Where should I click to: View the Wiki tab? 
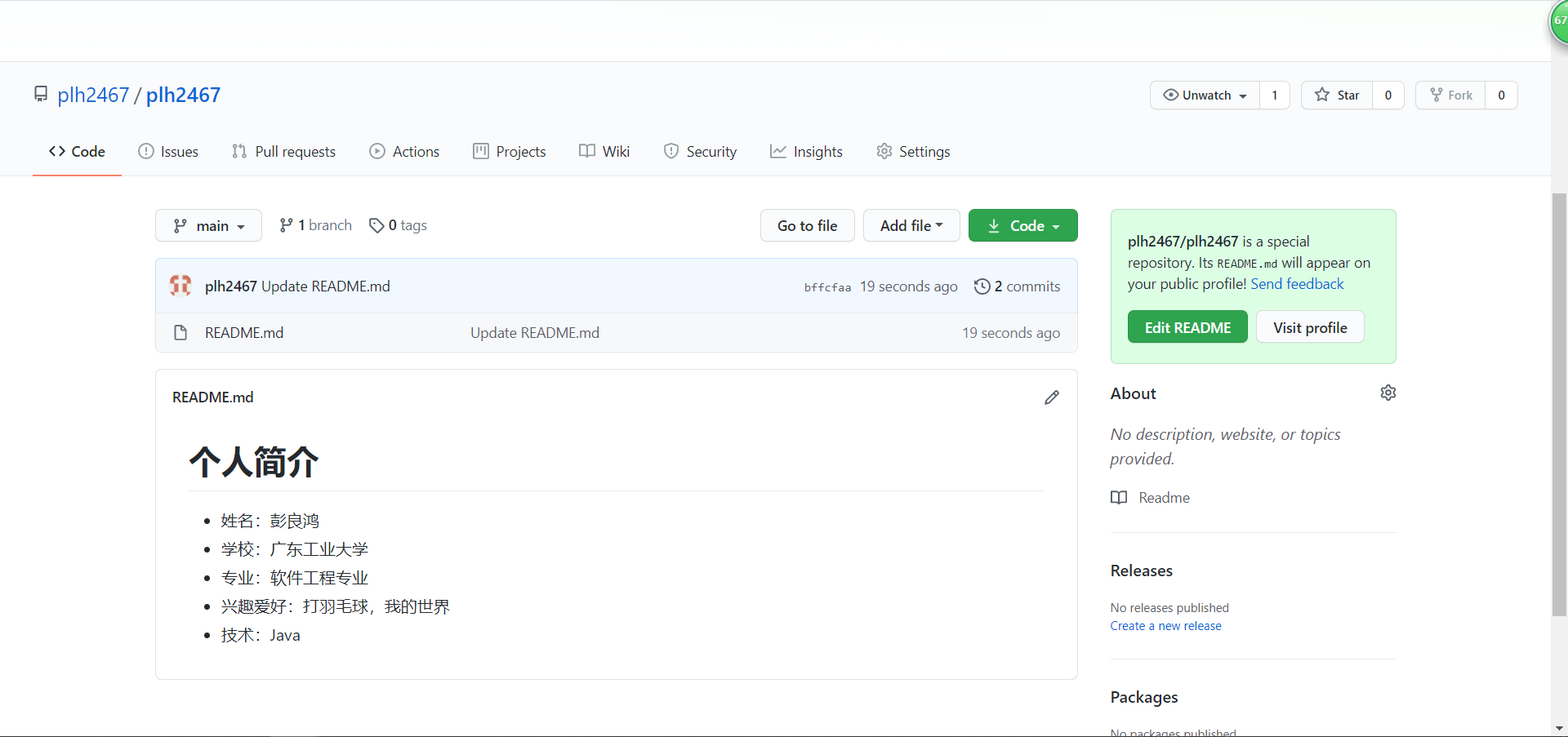coord(604,151)
